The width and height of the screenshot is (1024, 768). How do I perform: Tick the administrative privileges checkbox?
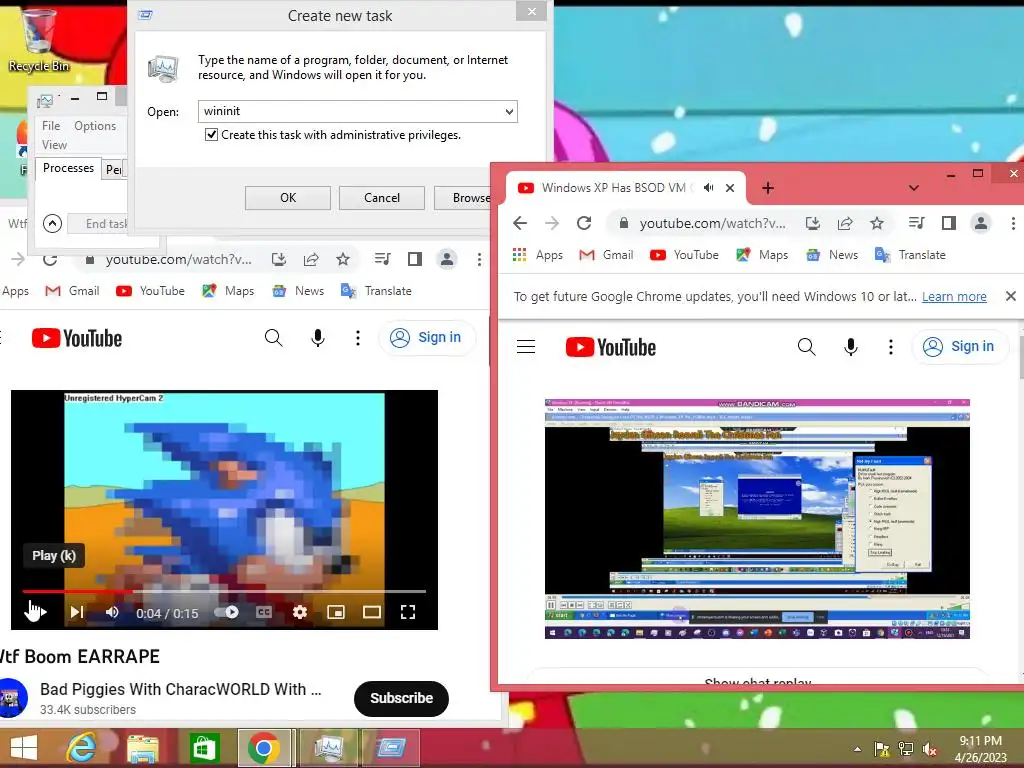(x=211, y=135)
